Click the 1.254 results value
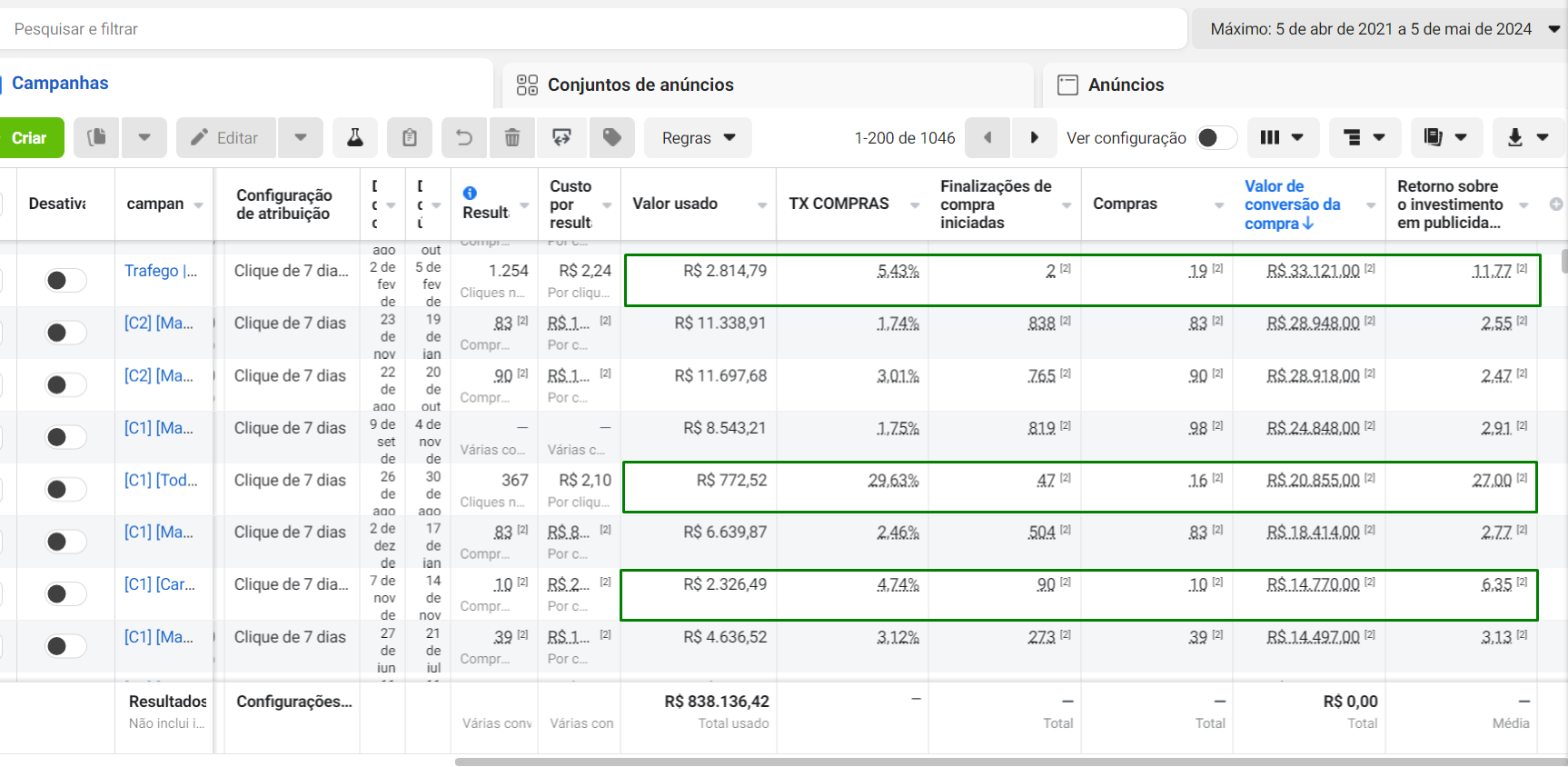The width and height of the screenshot is (1568, 767). pyautogui.click(x=508, y=270)
